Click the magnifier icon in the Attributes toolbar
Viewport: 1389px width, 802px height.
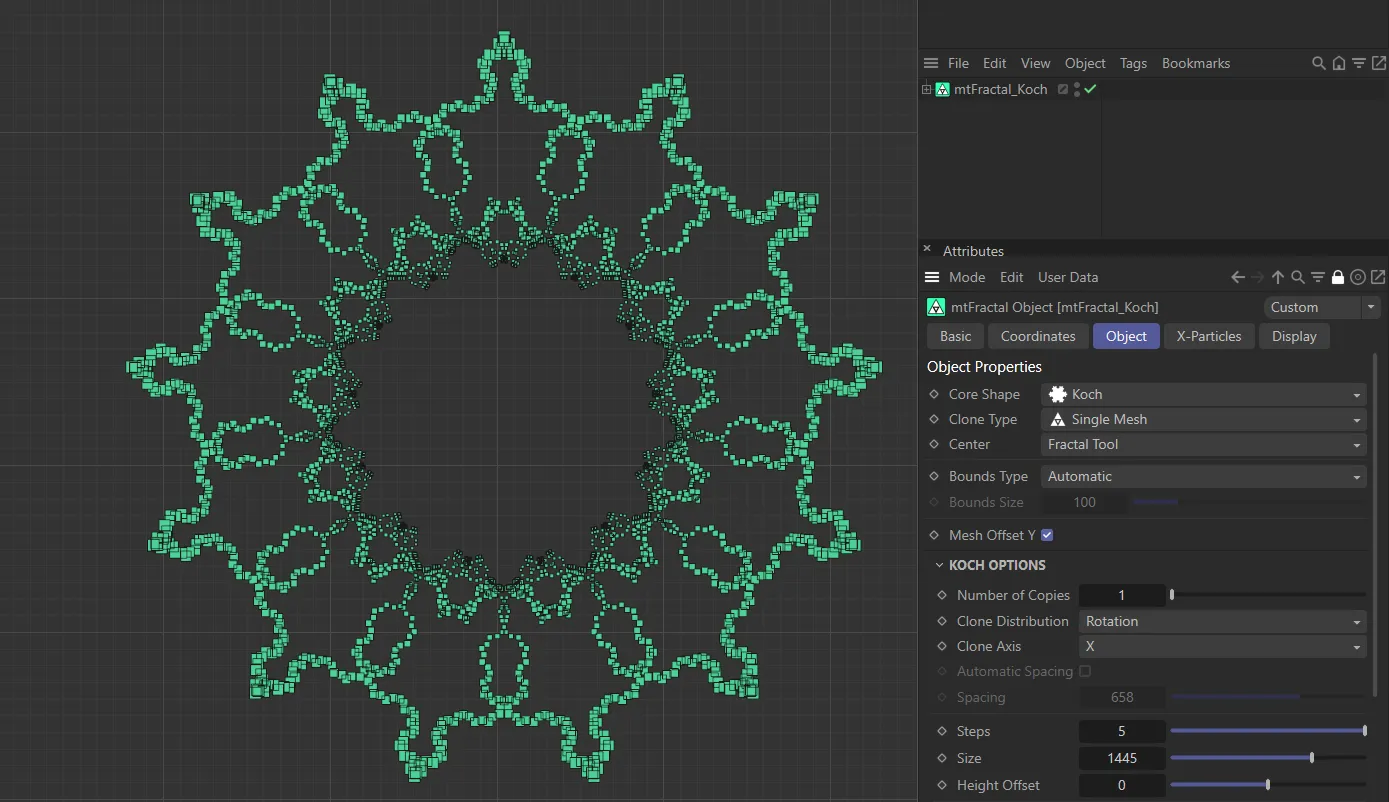click(1297, 277)
